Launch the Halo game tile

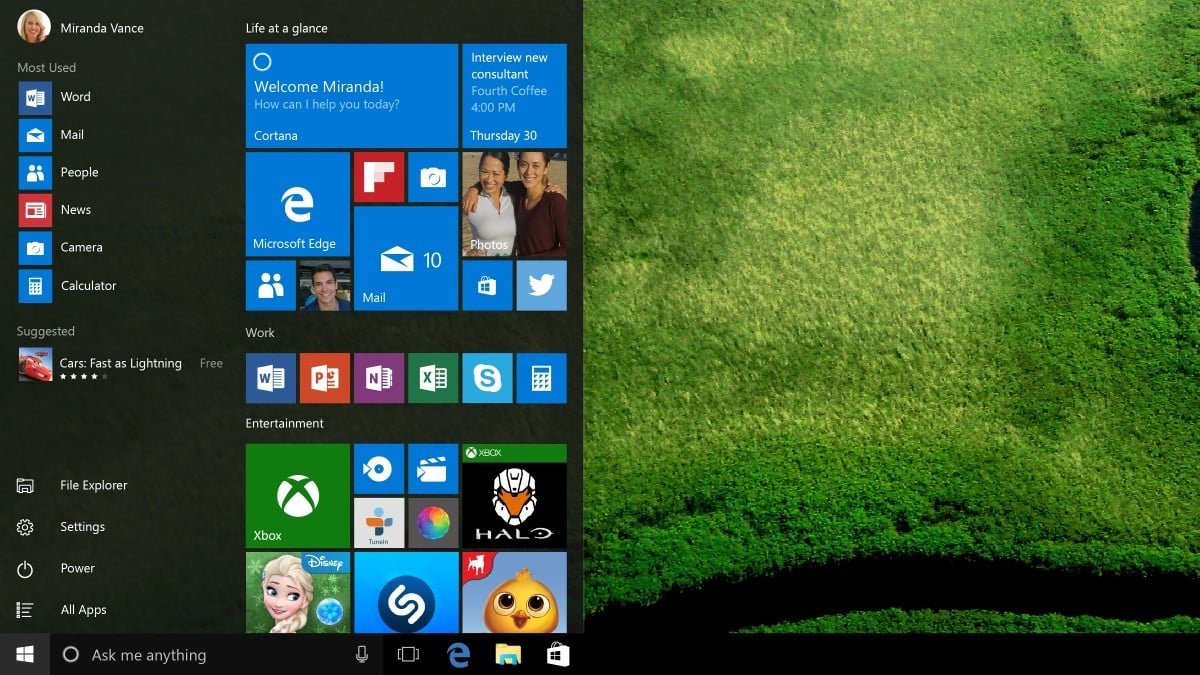pyautogui.click(x=514, y=496)
